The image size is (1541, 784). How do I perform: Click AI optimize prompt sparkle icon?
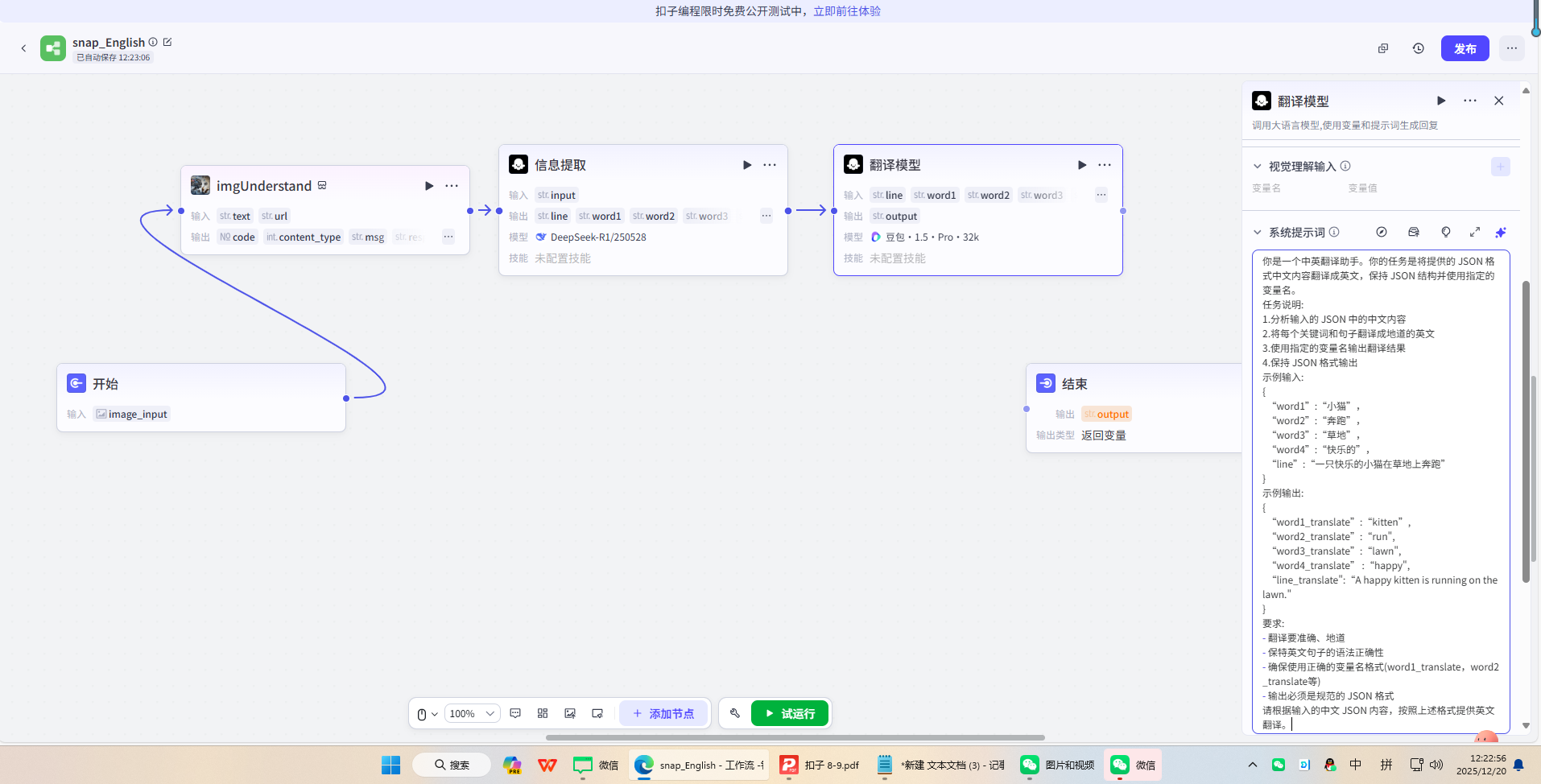pos(1501,232)
